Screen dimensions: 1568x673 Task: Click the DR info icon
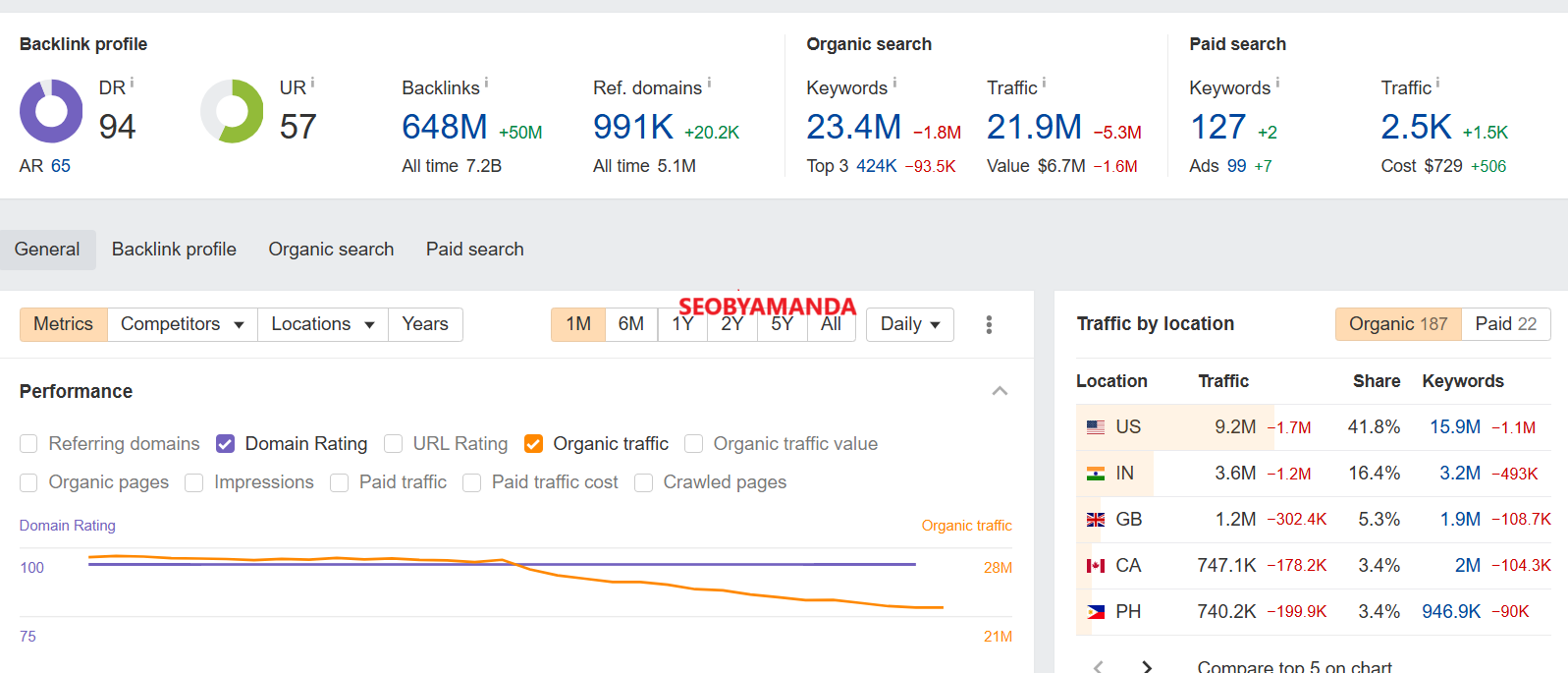tap(132, 84)
